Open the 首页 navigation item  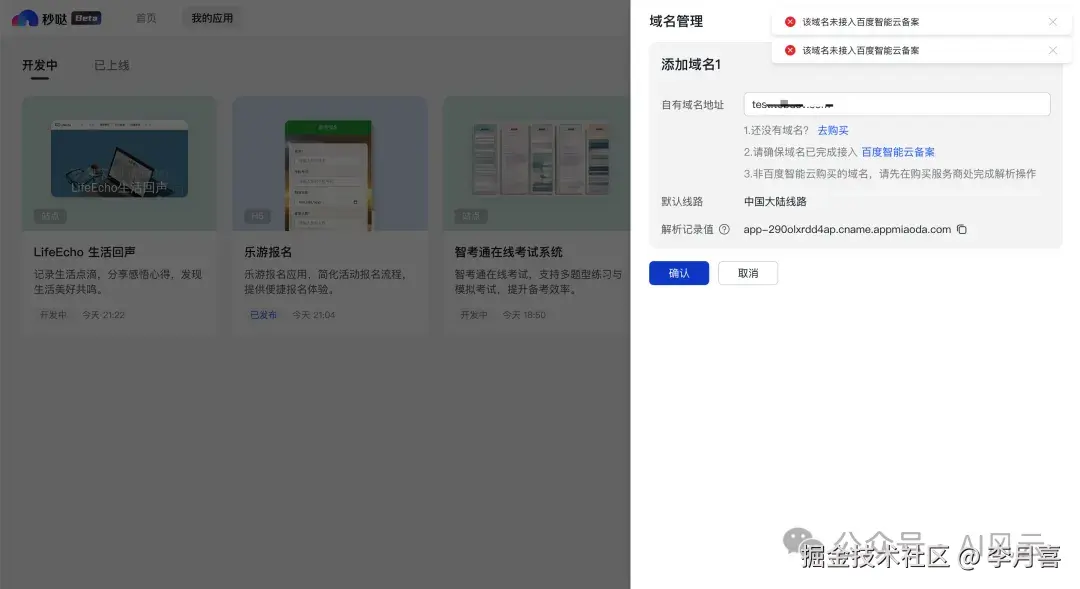pos(148,17)
